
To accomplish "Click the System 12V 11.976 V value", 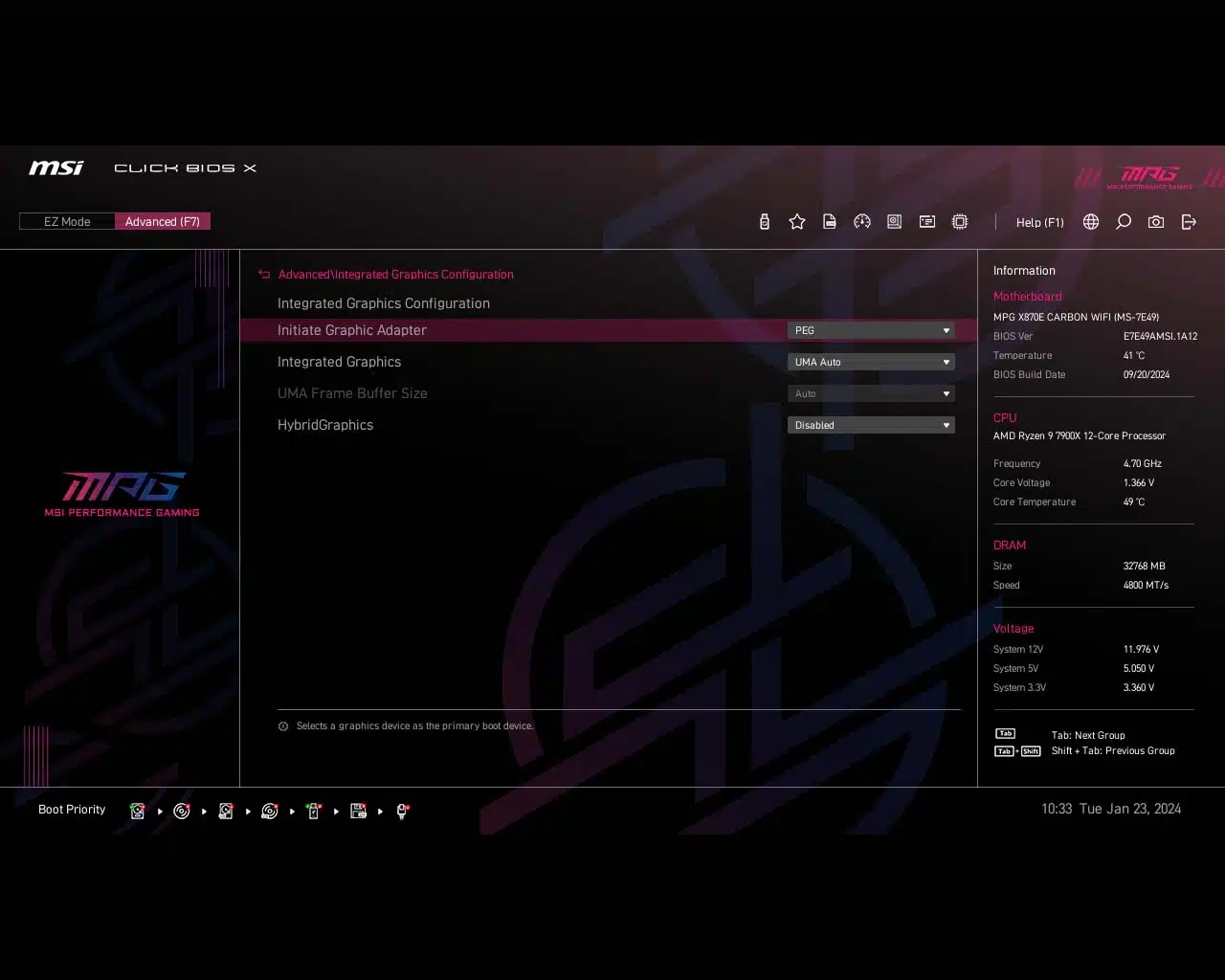I will click(x=1141, y=649).
